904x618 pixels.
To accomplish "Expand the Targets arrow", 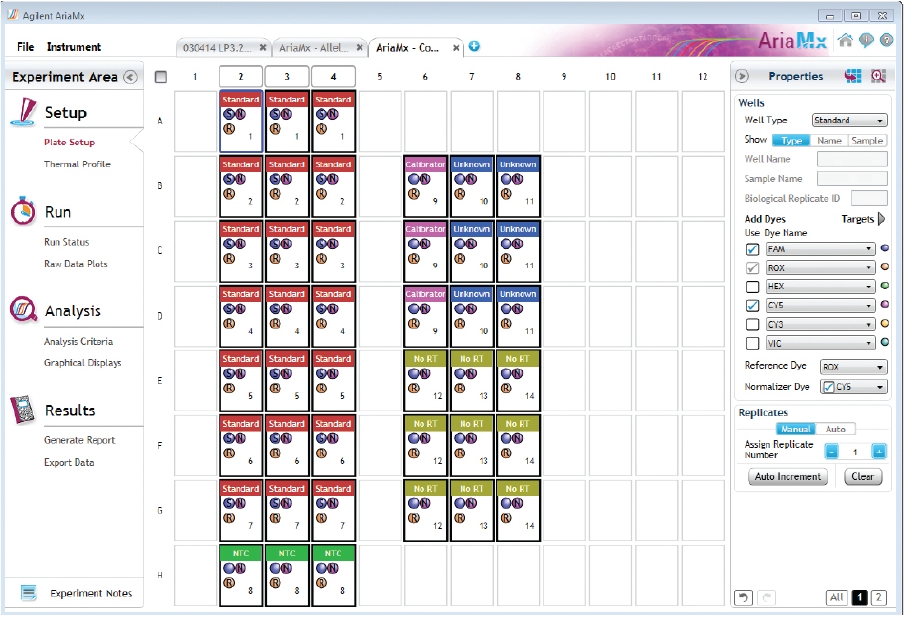I will (881, 218).
